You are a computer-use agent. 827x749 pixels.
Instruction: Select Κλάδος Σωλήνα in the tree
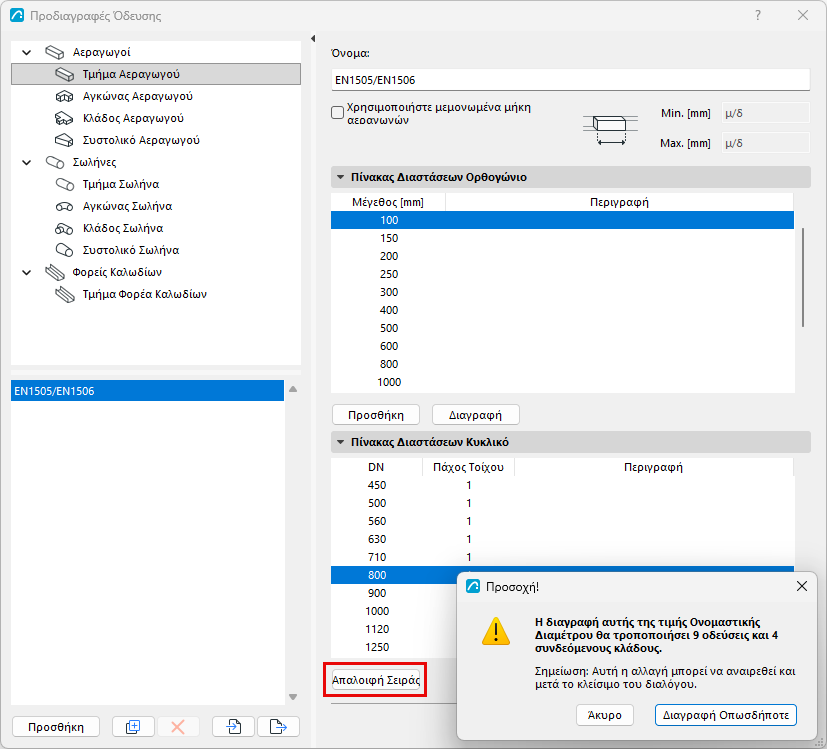(x=122, y=228)
